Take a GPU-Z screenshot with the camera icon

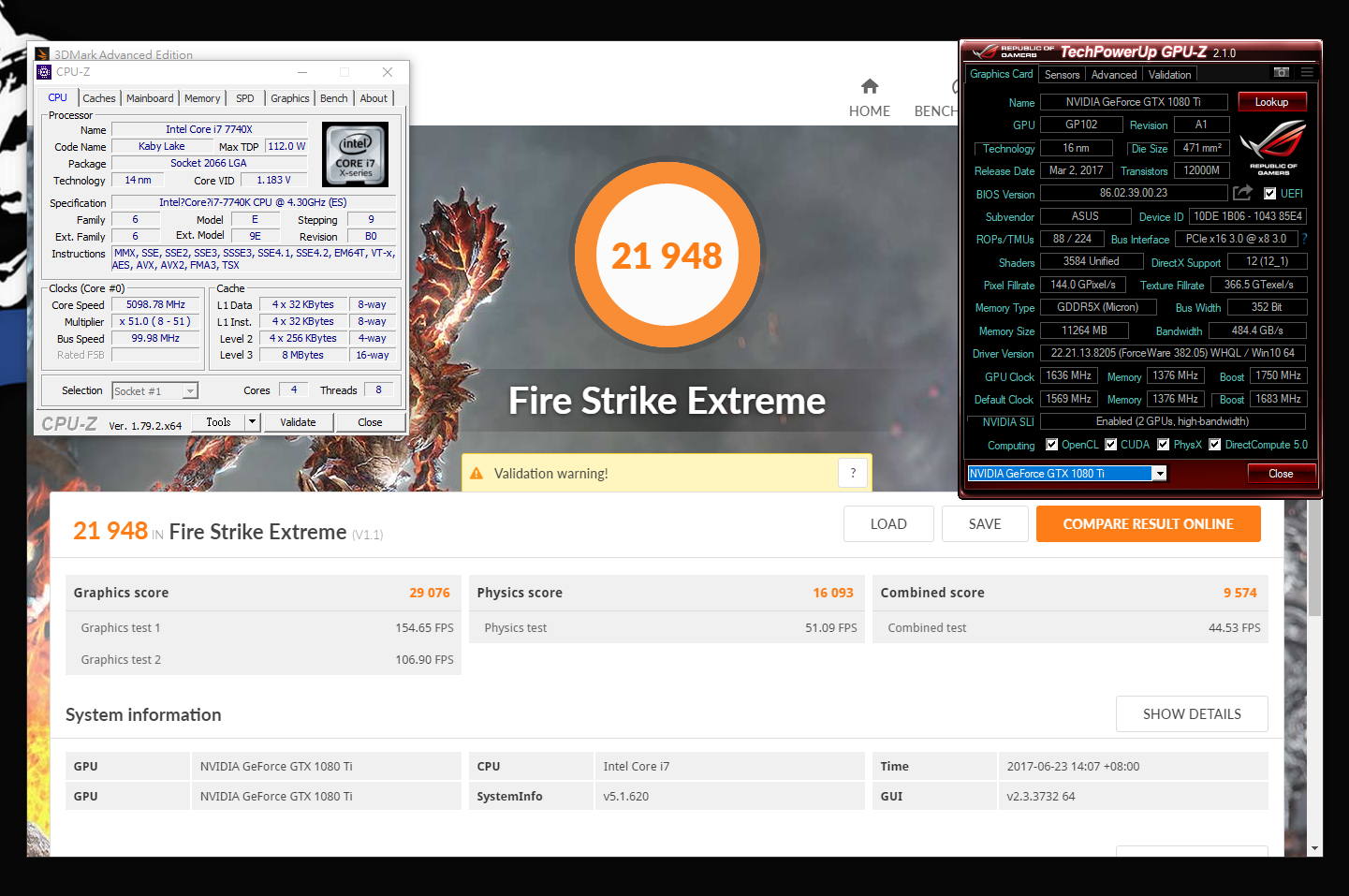click(1282, 72)
